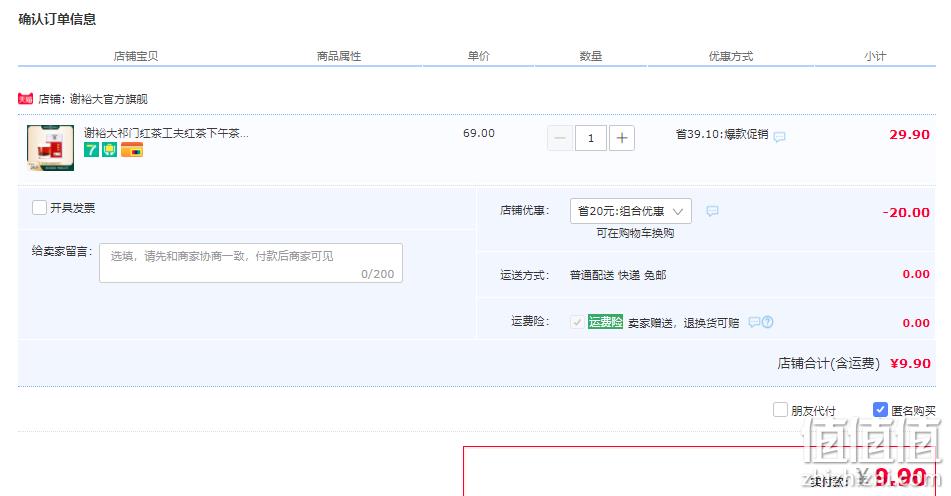
Task: Open product title 谢裕大祁门红茶工夫红茶下午茶
Action: pyautogui.click(x=166, y=133)
